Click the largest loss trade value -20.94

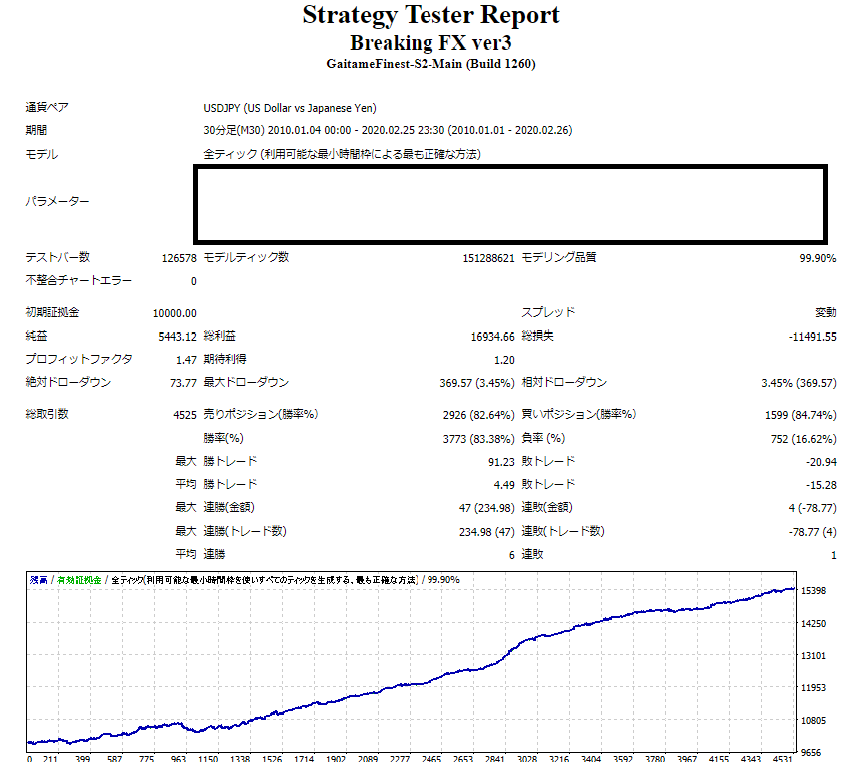pyautogui.click(x=821, y=462)
